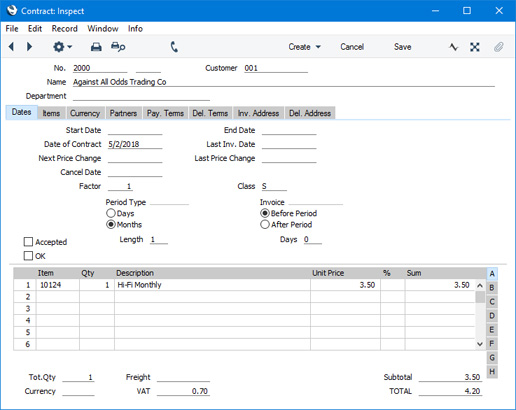516x410 pixels.
Task: Go to next record arrow
Action: click(x=29, y=47)
